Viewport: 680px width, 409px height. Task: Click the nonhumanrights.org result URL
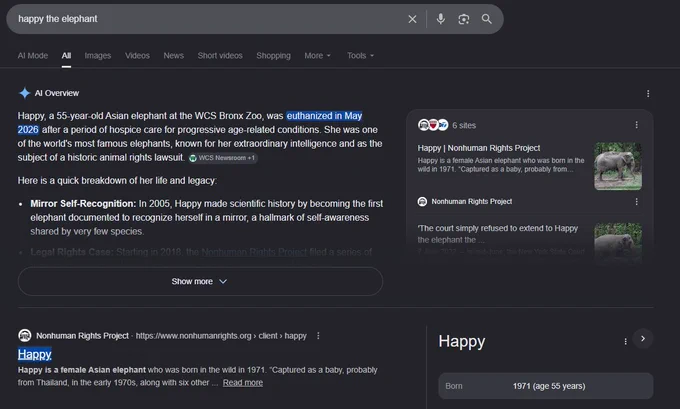[x=221, y=336]
